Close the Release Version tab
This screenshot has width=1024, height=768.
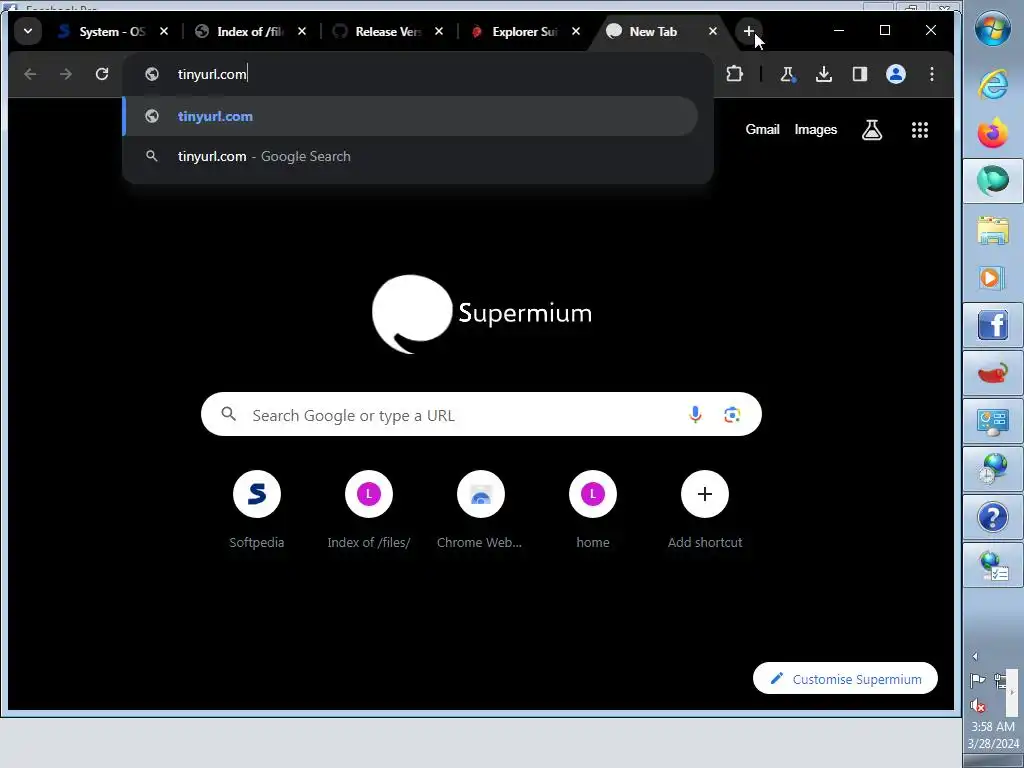coord(439,31)
